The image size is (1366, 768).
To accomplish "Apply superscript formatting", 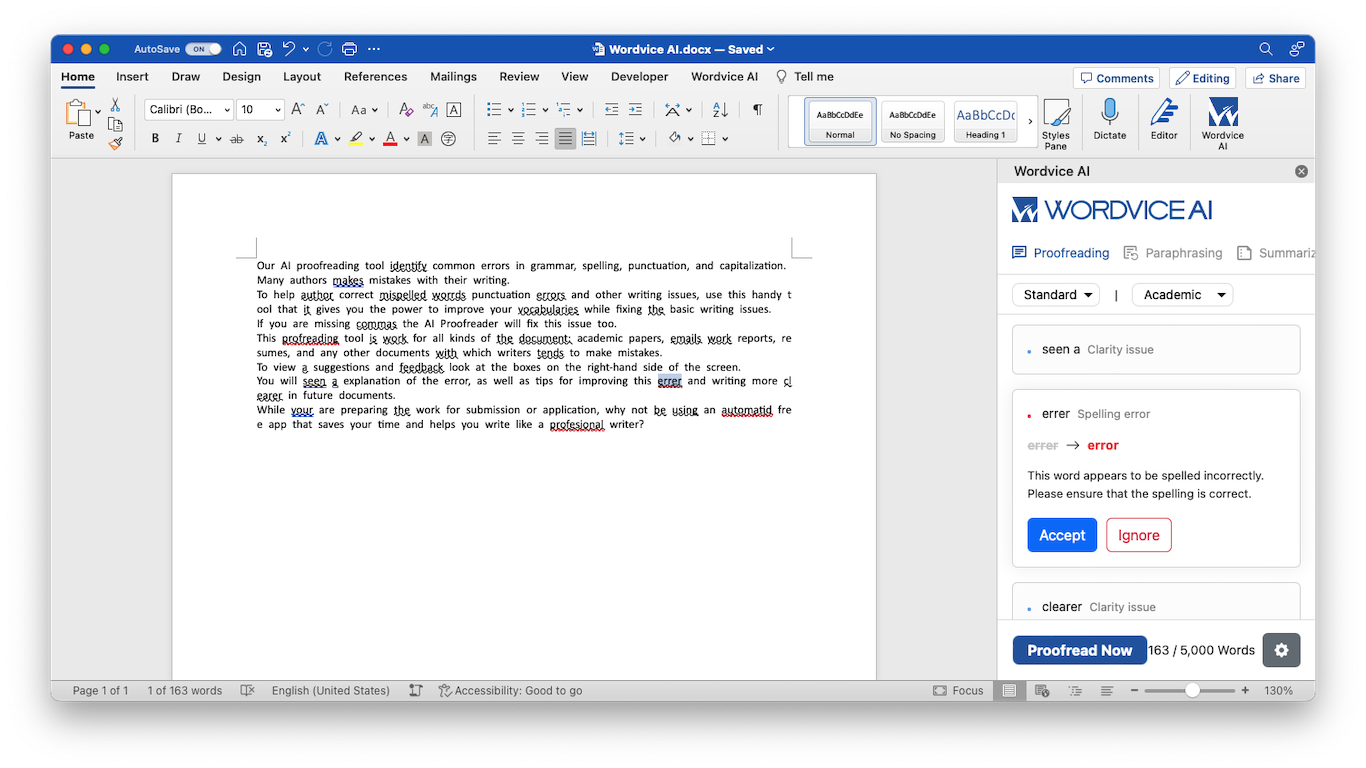I will [285, 139].
